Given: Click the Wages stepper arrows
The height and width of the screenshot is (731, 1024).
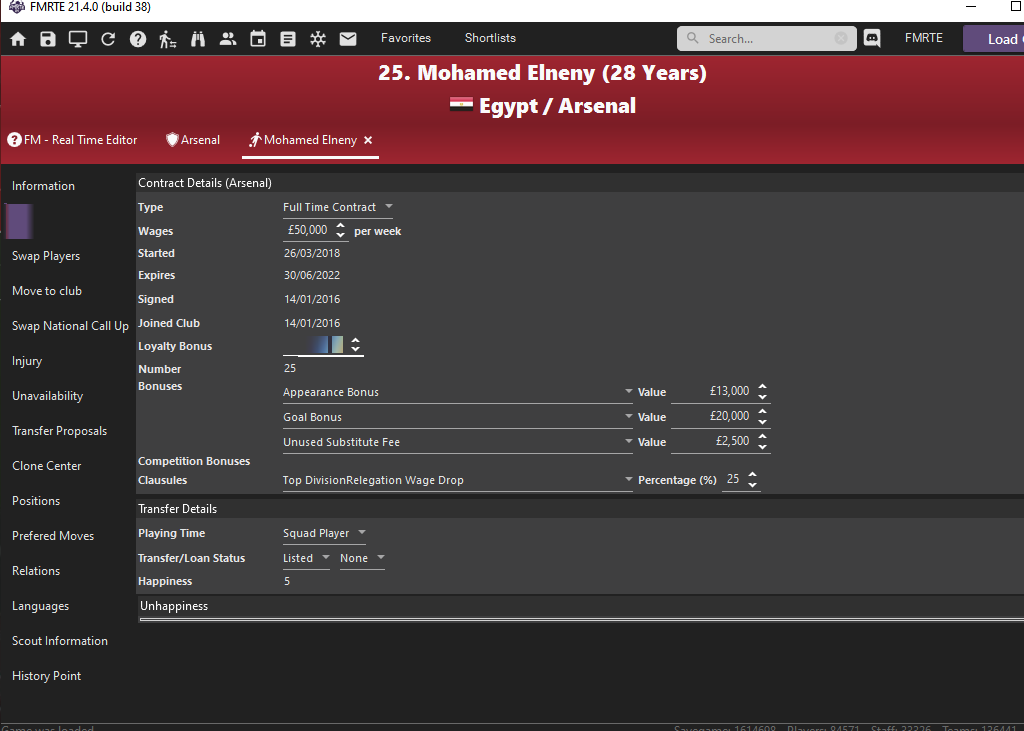Looking at the screenshot, I should [x=340, y=230].
